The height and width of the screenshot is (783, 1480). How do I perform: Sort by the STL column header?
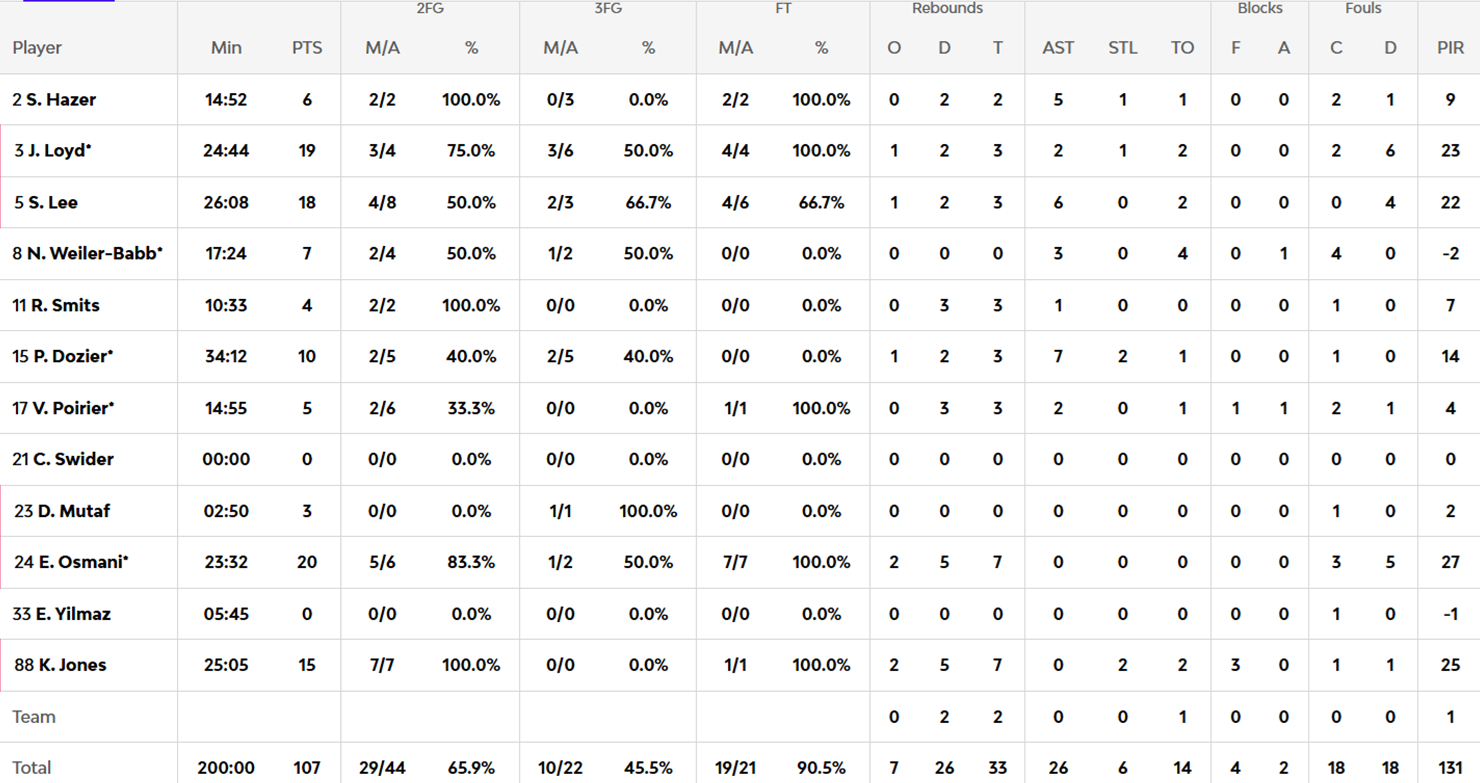point(1122,48)
